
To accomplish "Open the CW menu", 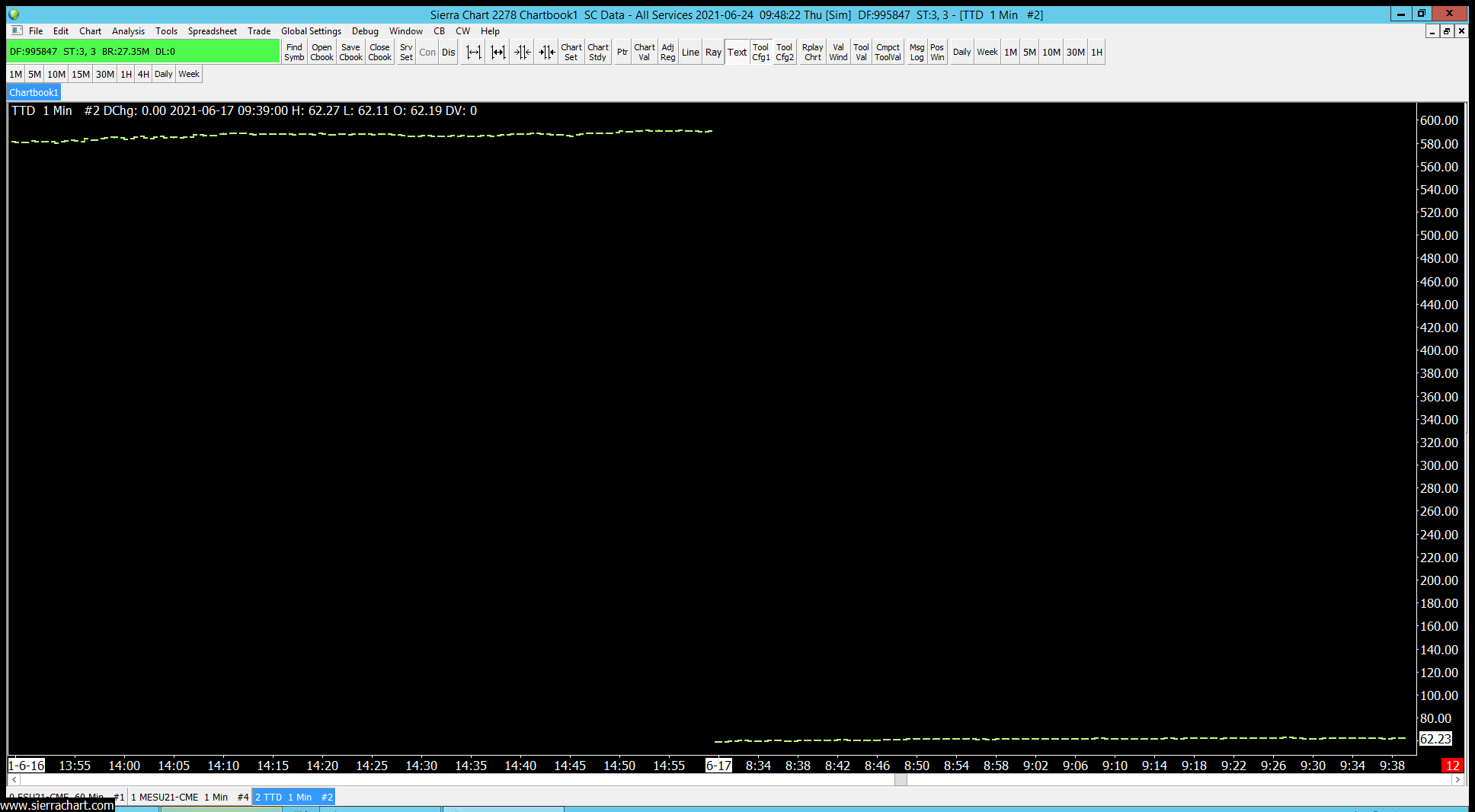I will point(463,31).
